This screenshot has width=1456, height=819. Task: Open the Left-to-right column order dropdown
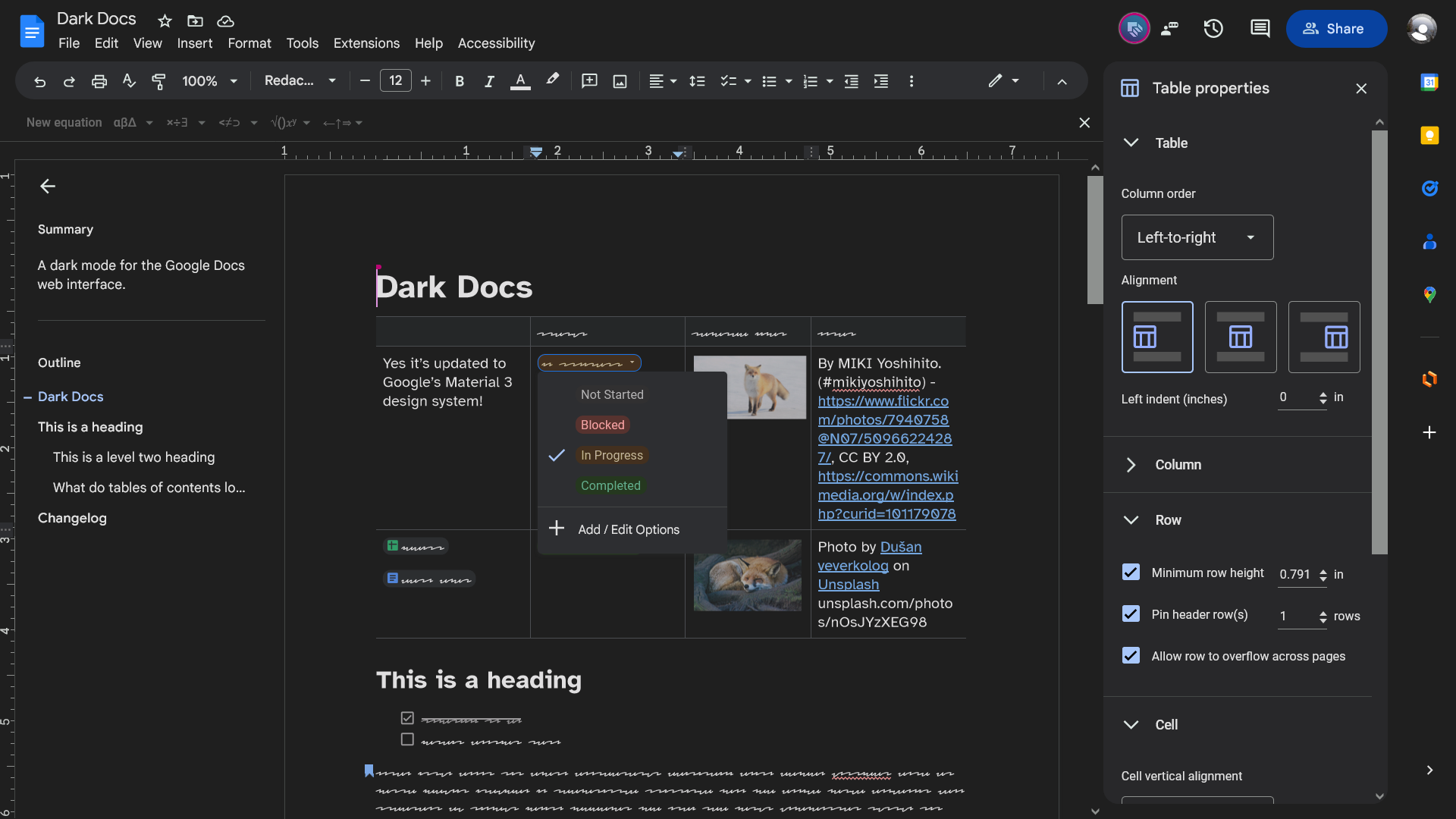point(1197,237)
